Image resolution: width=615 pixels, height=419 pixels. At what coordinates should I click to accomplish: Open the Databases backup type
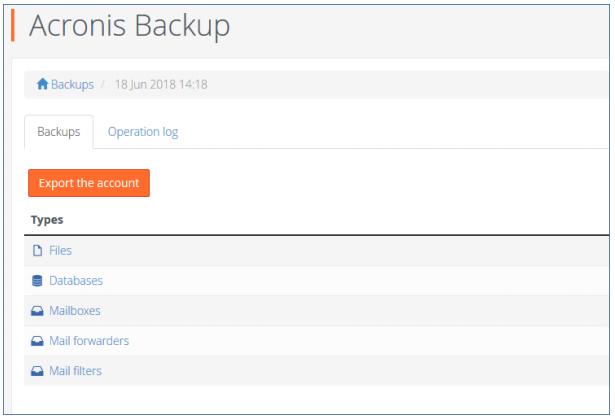[76, 281]
